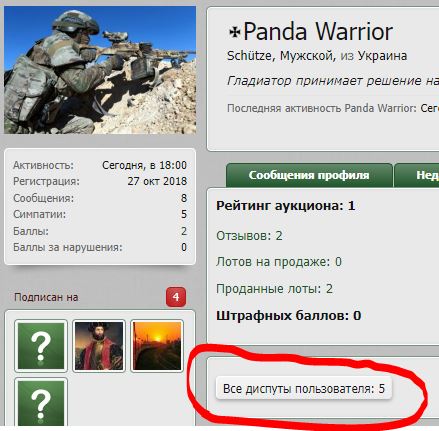The height and width of the screenshot is (431, 439).
Task: Open Лотов на продаже link
Action: (x=279, y=262)
